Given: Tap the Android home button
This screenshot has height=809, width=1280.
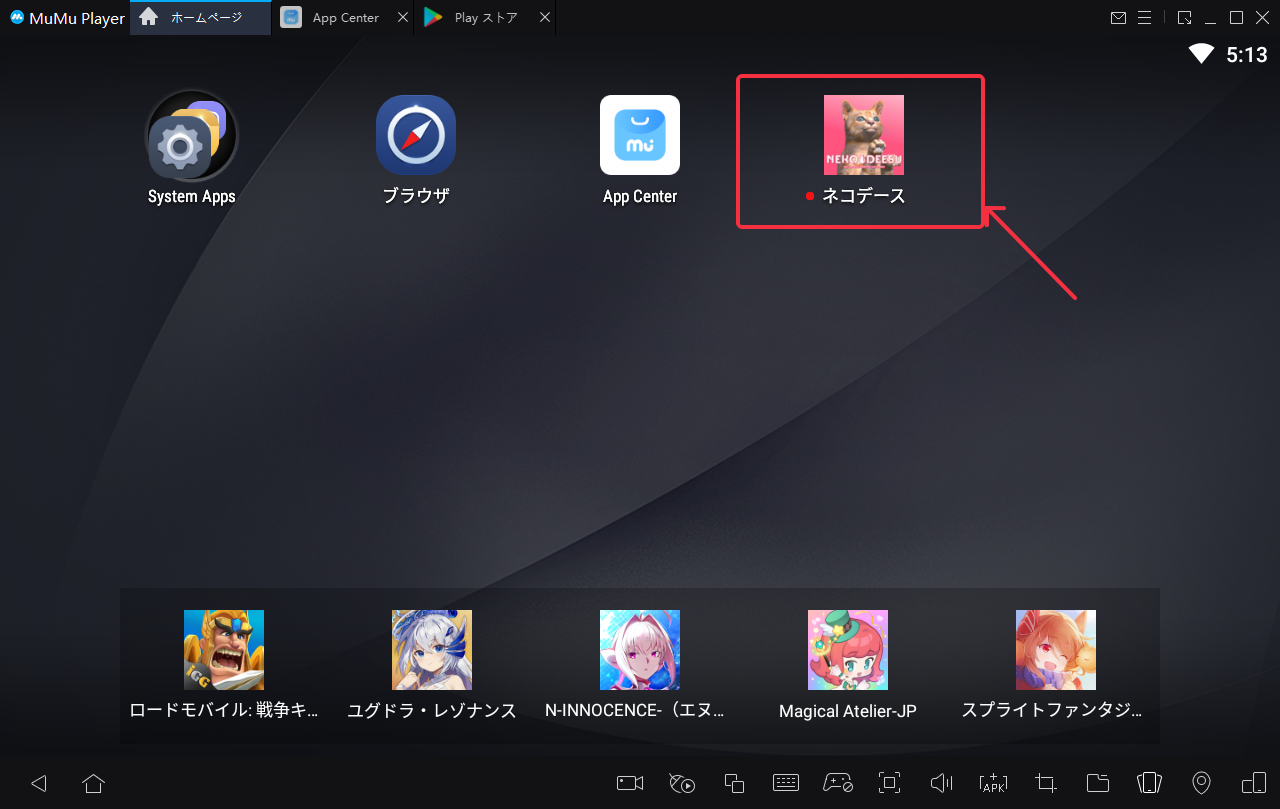Looking at the screenshot, I should (x=93, y=783).
